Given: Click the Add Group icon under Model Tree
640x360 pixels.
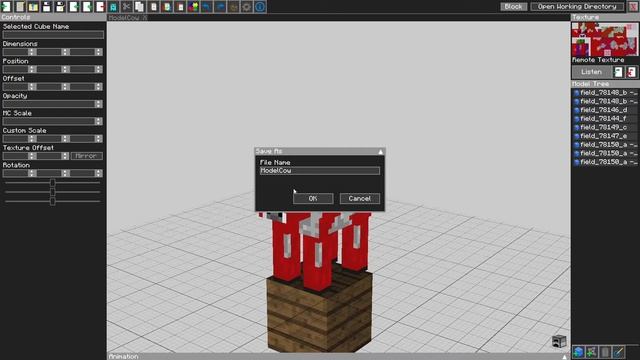Looking at the screenshot, I should click(x=591, y=351).
